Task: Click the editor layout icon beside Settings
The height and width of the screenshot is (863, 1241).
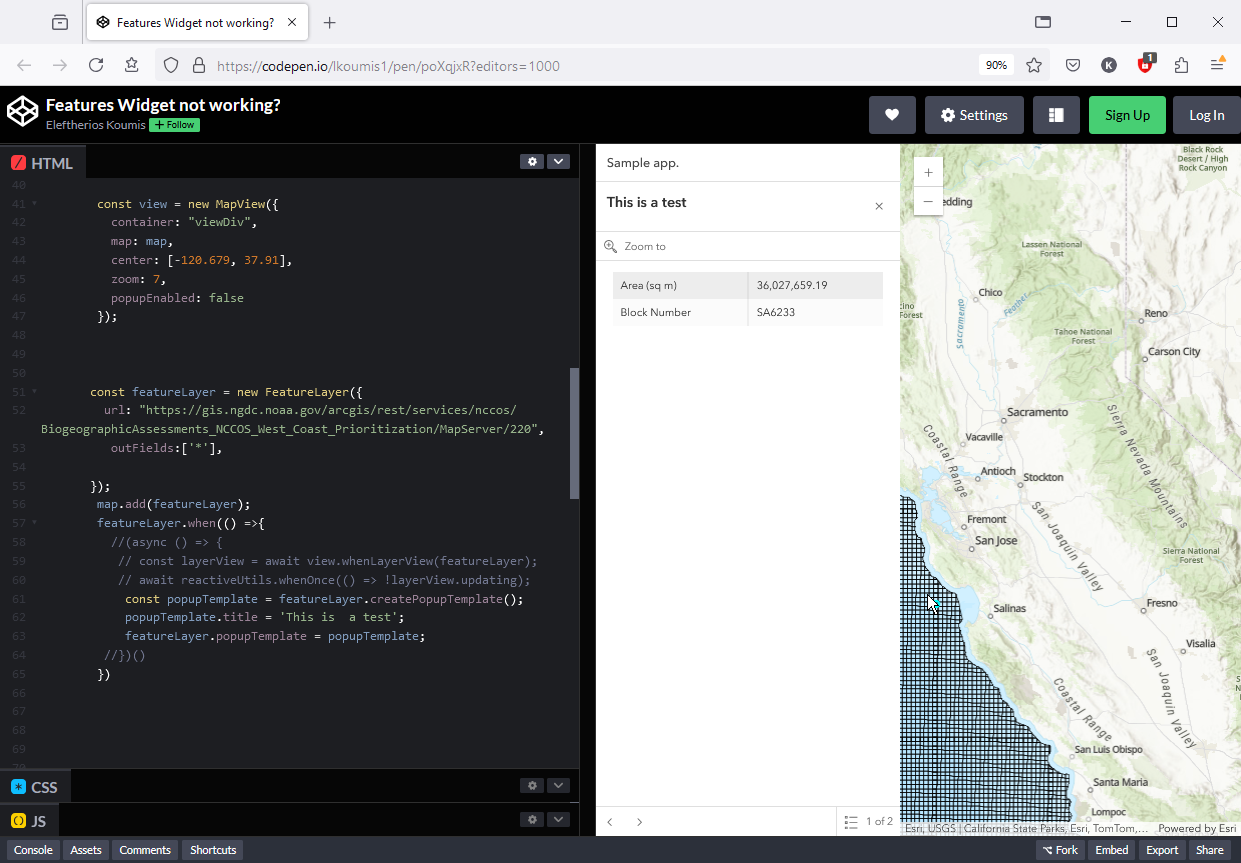Action: (1056, 114)
